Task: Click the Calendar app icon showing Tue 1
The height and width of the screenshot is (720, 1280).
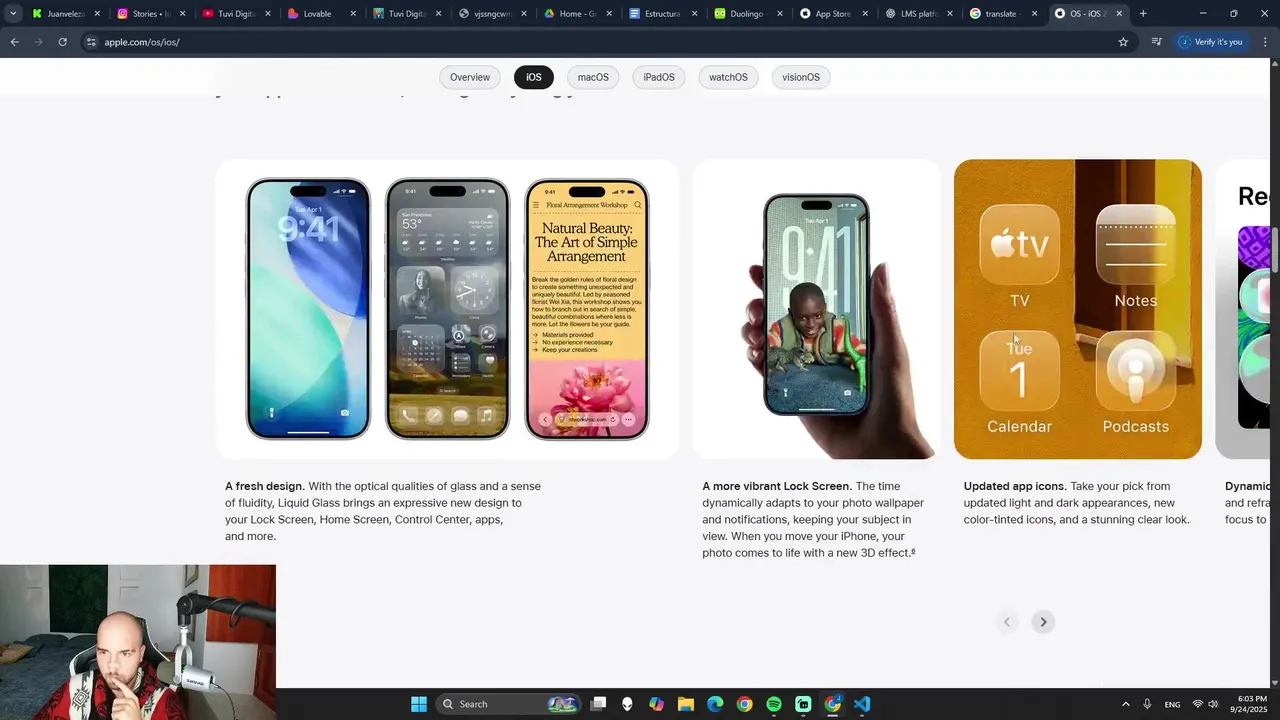Action: pos(1019,371)
